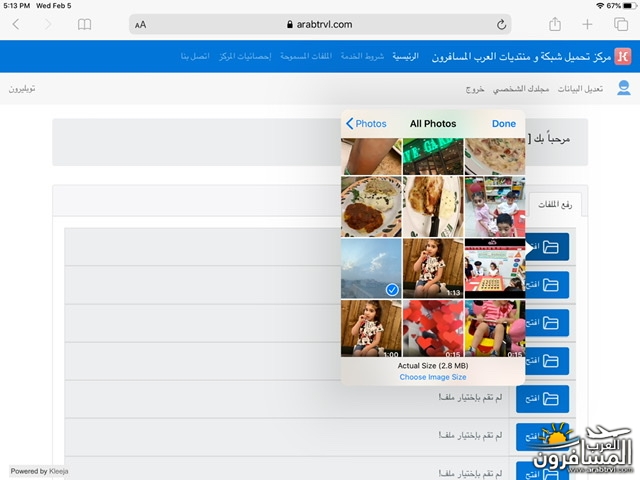Screen dimensions: 640x480
Task: Click the second افتح folder button
Action: coord(547,284)
